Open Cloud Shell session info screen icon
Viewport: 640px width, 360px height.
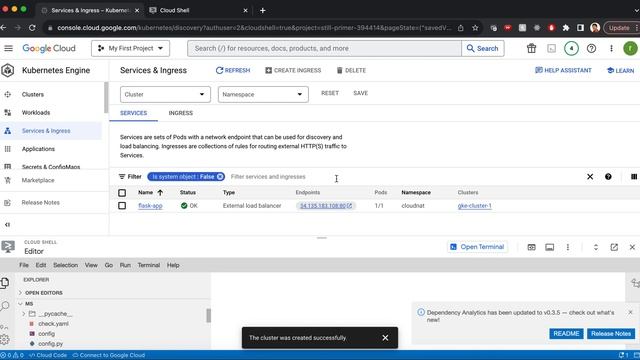[x=549, y=247]
